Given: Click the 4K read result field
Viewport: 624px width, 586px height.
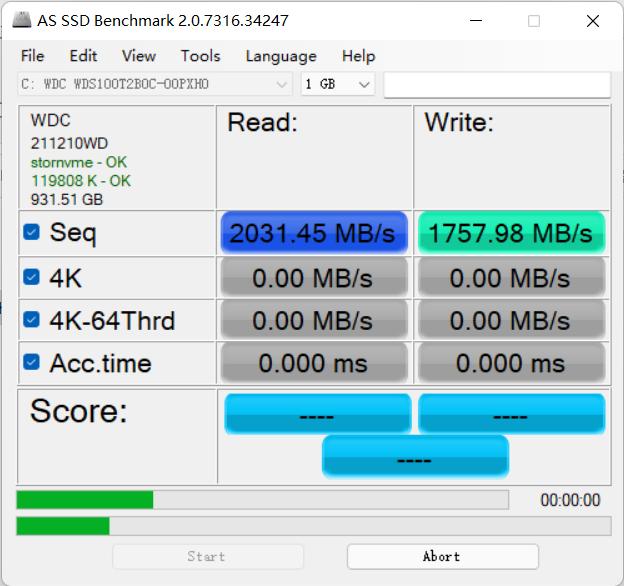Looking at the screenshot, I should click(x=314, y=277).
